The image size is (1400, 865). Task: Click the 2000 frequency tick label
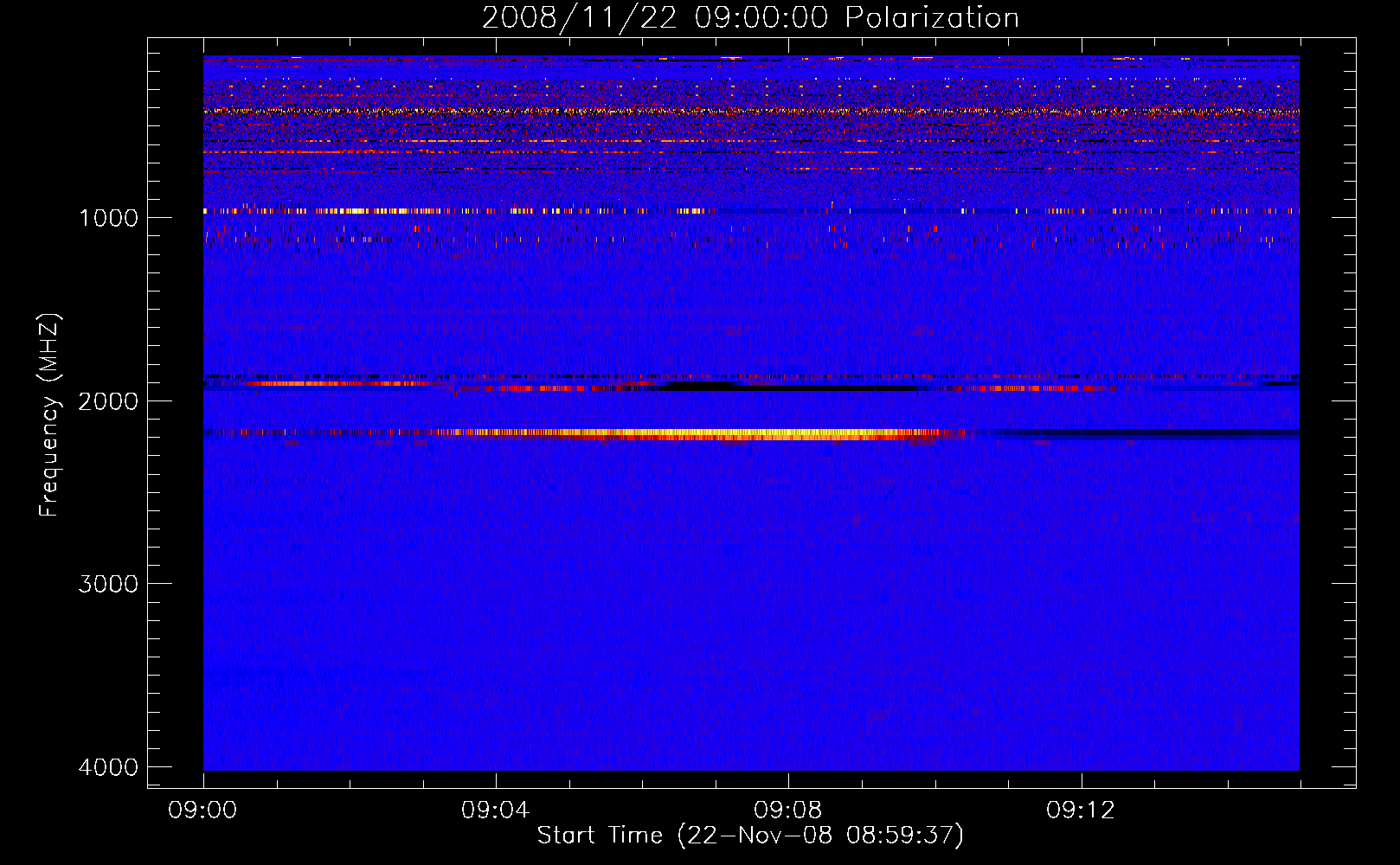click(109, 401)
